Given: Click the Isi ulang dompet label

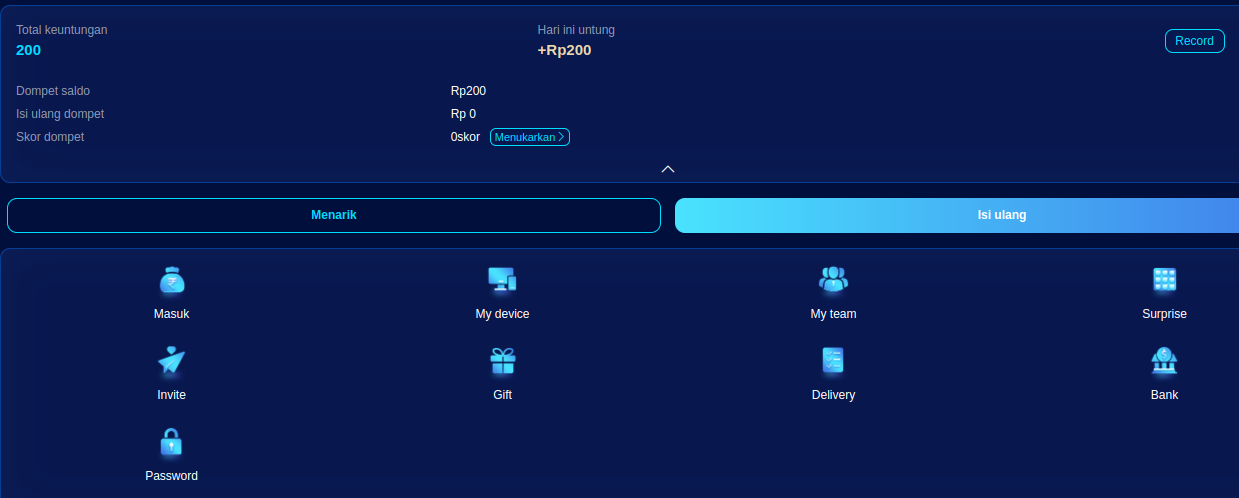Looking at the screenshot, I should [x=60, y=114].
